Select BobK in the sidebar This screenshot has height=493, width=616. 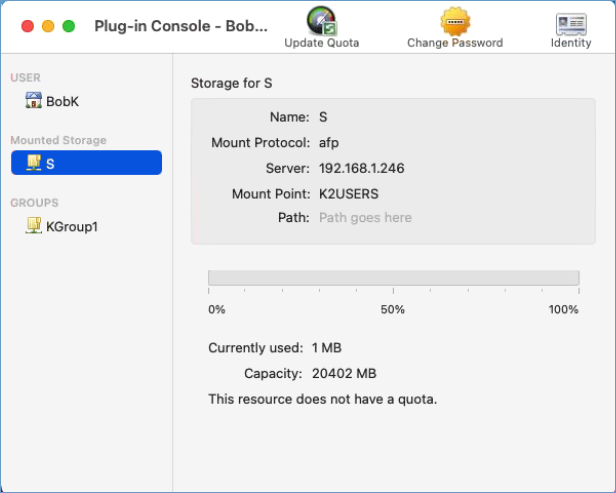coord(61,100)
